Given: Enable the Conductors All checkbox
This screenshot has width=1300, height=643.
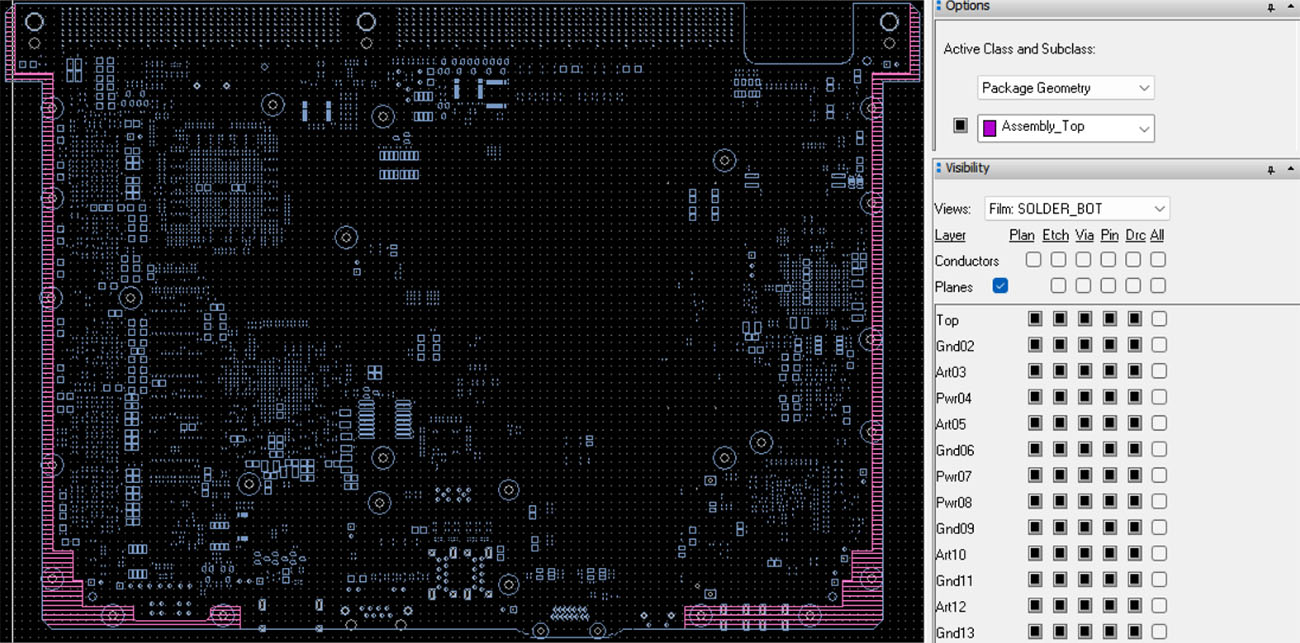Looking at the screenshot, I should point(1158,260).
